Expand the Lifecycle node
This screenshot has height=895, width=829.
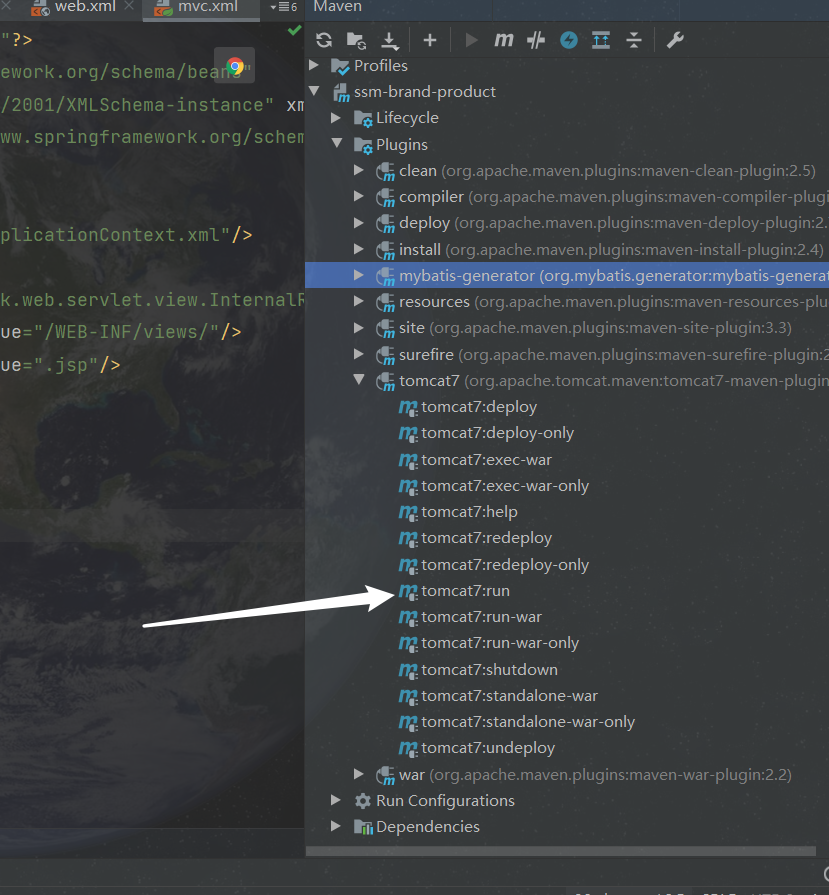(336, 118)
